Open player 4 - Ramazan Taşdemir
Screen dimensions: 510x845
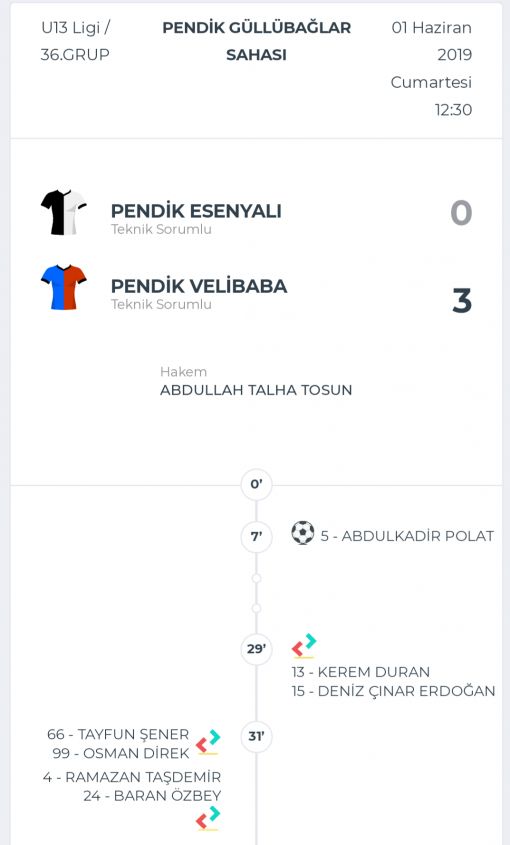coord(132,777)
